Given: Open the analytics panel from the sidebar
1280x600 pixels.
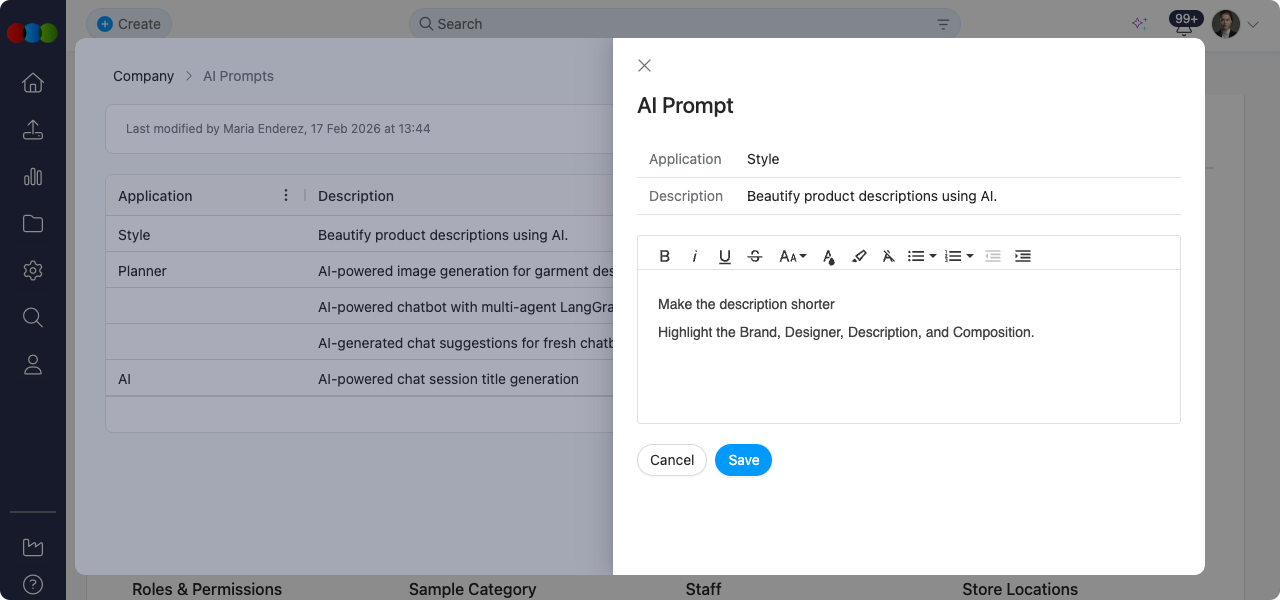Looking at the screenshot, I should [33, 176].
